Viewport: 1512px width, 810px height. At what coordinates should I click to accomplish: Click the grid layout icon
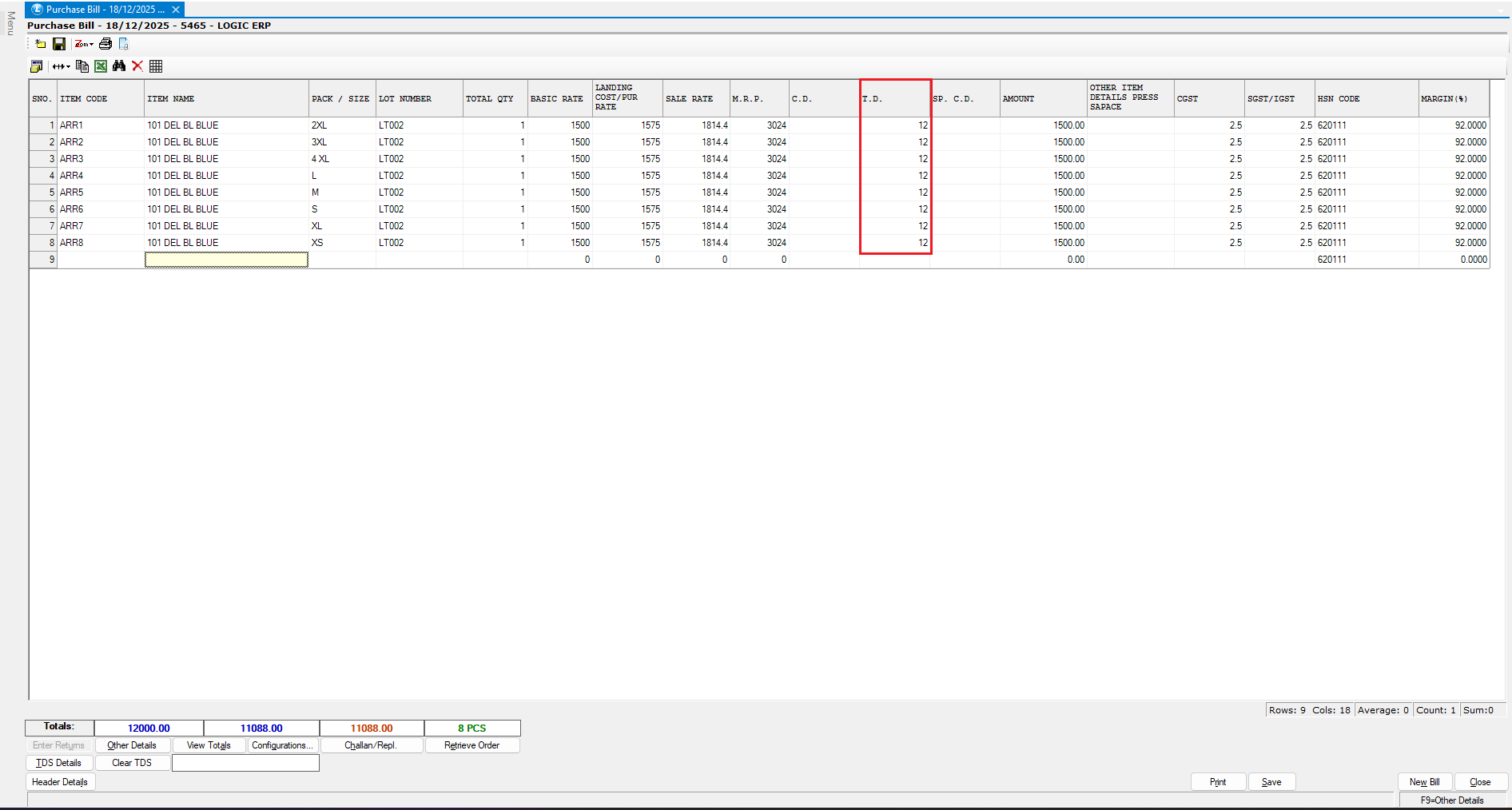click(156, 66)
